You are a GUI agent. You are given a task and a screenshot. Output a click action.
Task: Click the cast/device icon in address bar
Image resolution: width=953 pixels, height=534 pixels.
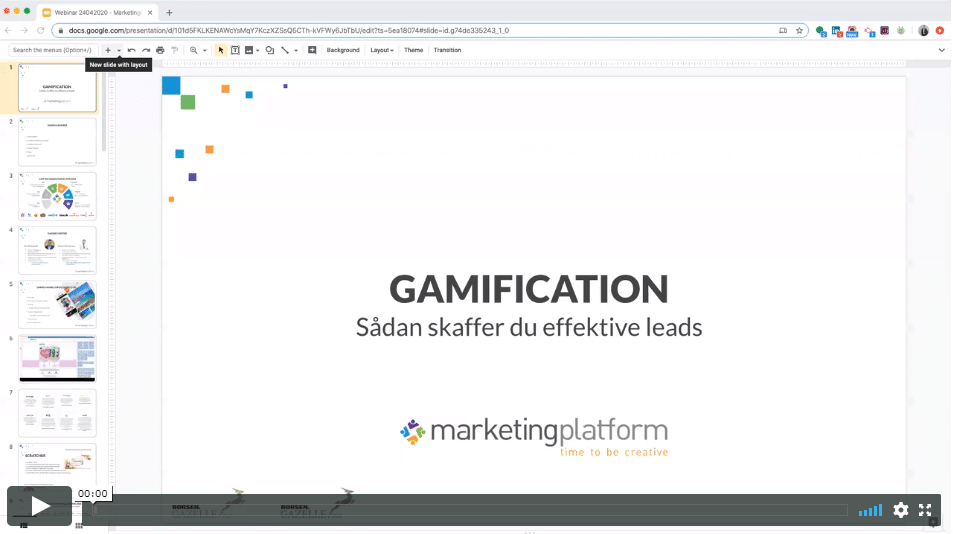coord(783,30)
